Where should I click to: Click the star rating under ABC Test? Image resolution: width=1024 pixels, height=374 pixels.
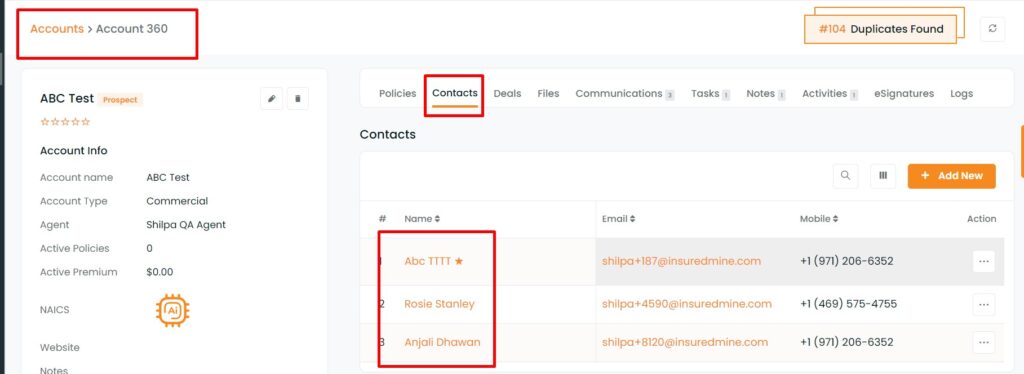pyautogui.click(x=65, y=122)
